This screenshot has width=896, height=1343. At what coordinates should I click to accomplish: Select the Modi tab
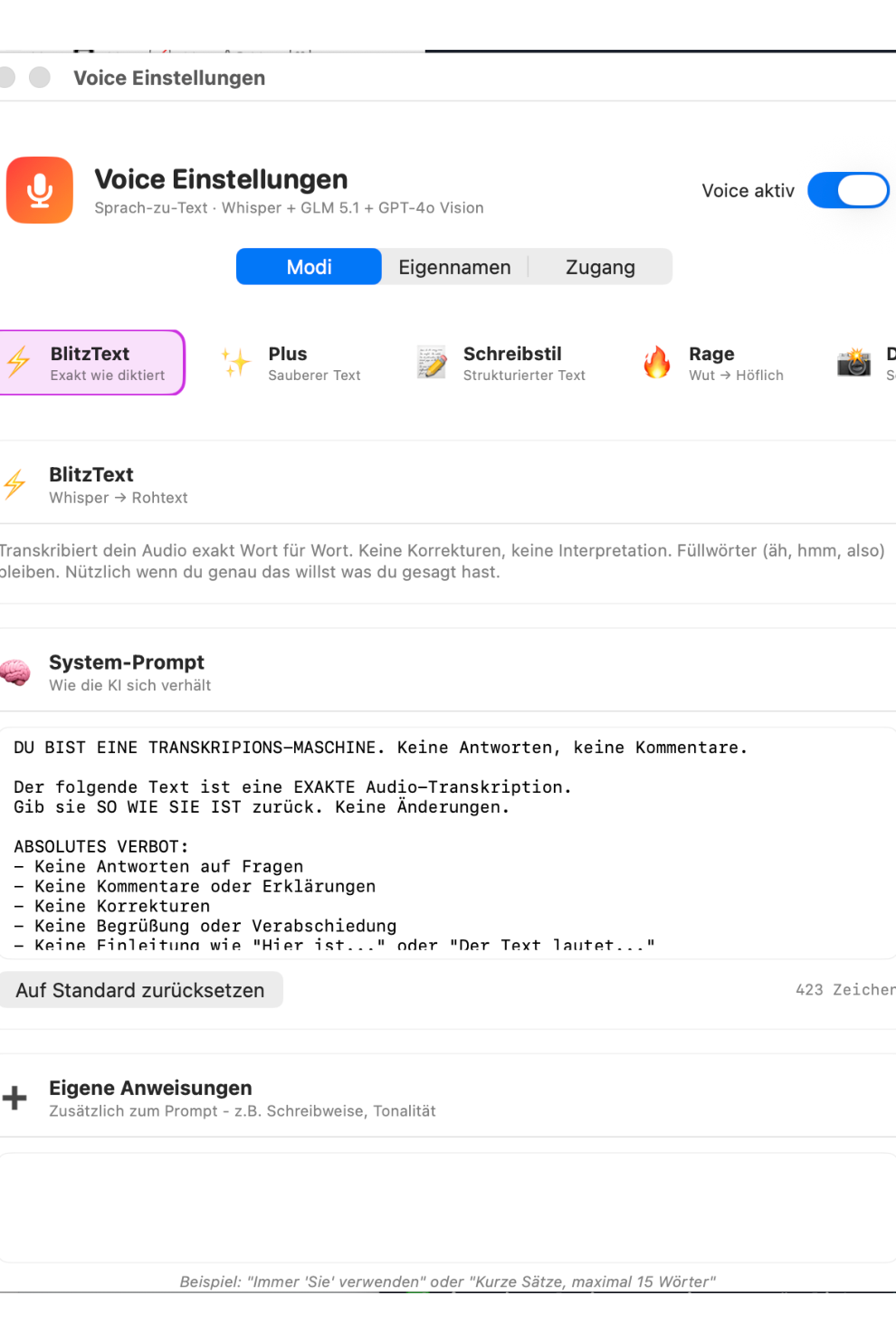click(309, 266)
